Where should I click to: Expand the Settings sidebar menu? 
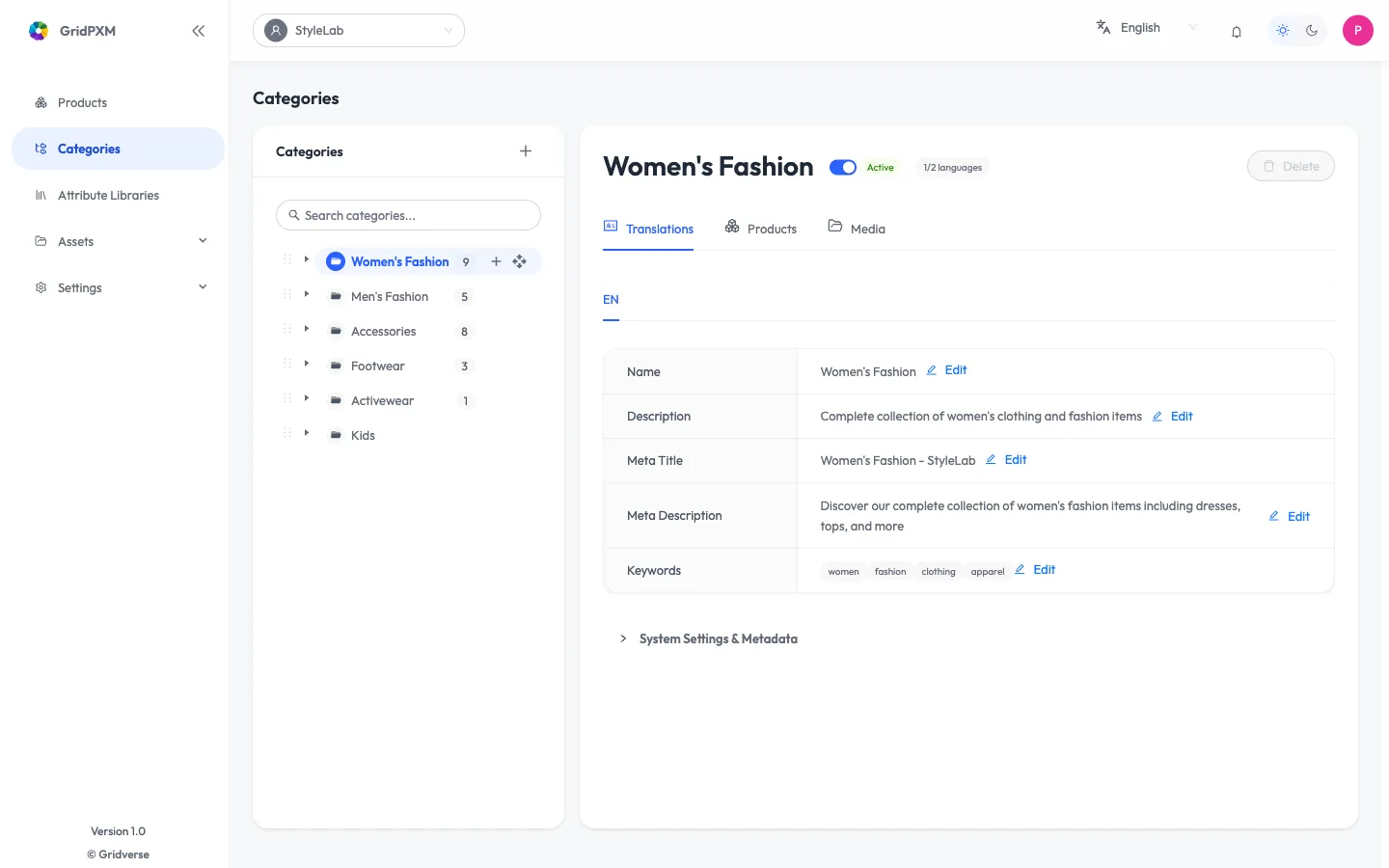point(118,287)
